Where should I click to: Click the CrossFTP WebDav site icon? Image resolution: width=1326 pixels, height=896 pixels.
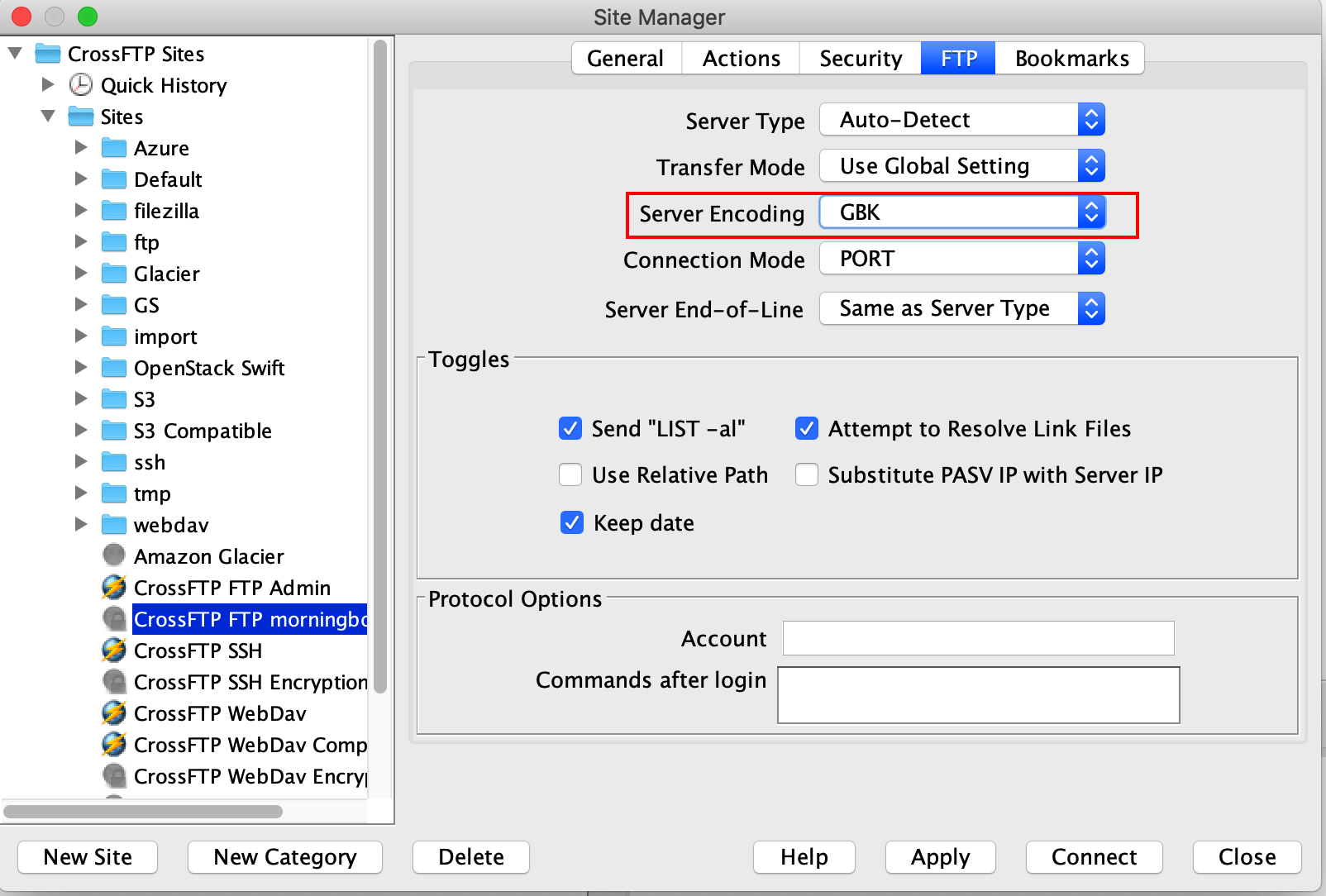click(x=114, y=713)
